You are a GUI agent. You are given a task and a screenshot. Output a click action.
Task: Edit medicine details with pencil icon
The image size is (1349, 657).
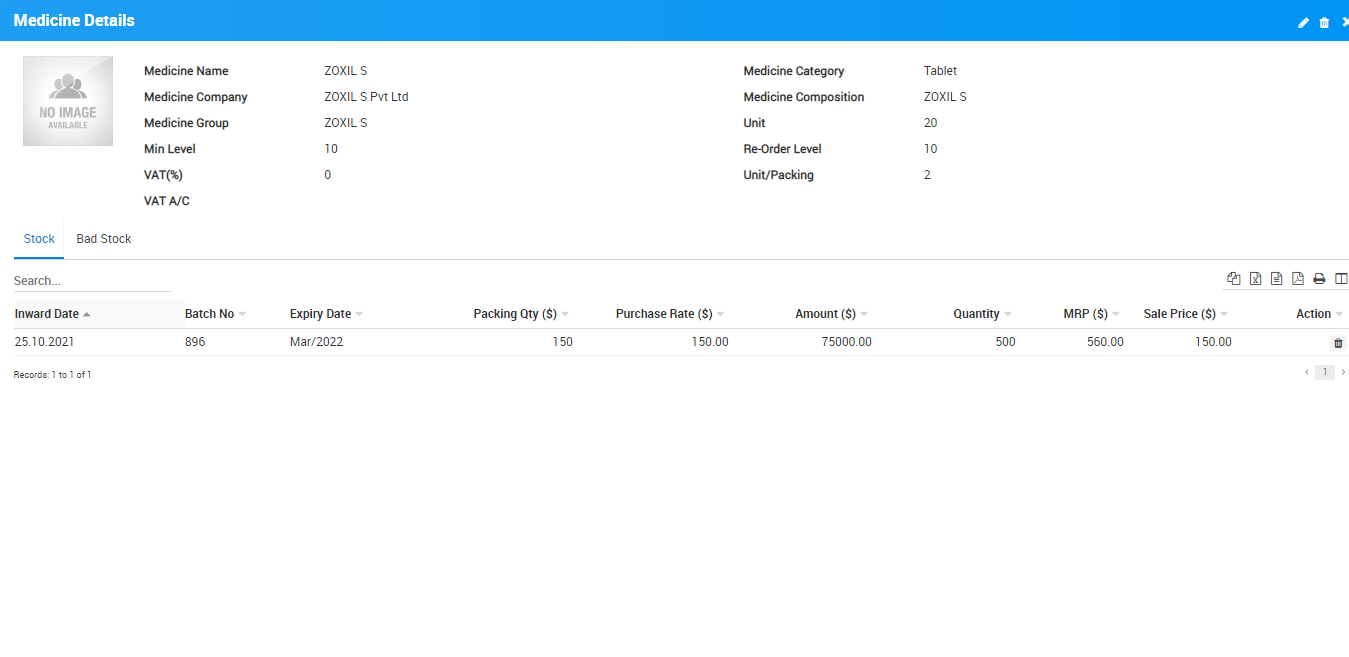pos(1303,22)
